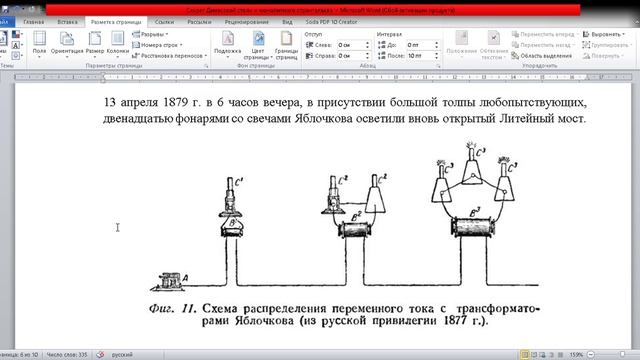Click the zoom slider handle
This screenshot has height=360, width=640.
tap(622, 355)
